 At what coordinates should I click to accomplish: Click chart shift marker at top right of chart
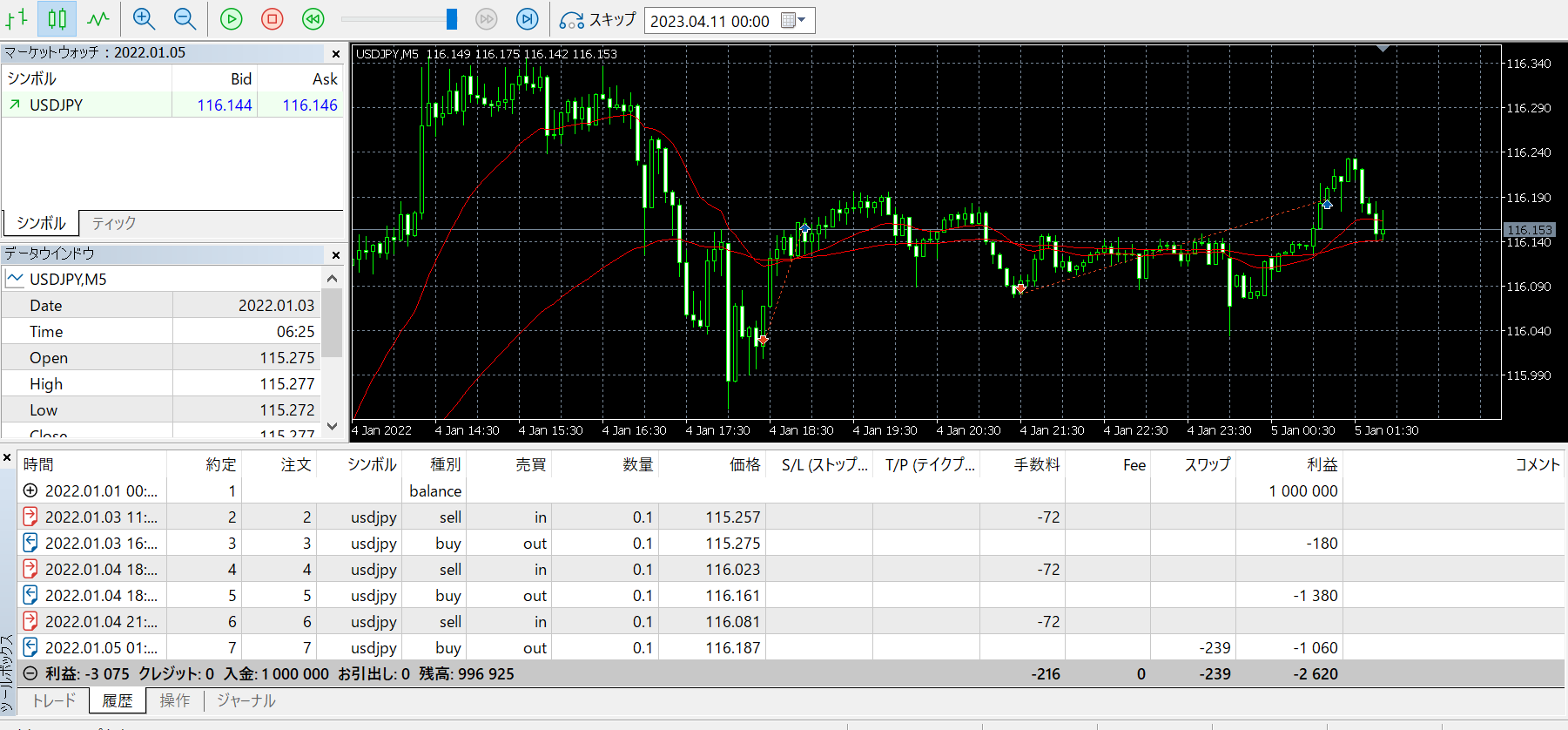(1383, 50)
